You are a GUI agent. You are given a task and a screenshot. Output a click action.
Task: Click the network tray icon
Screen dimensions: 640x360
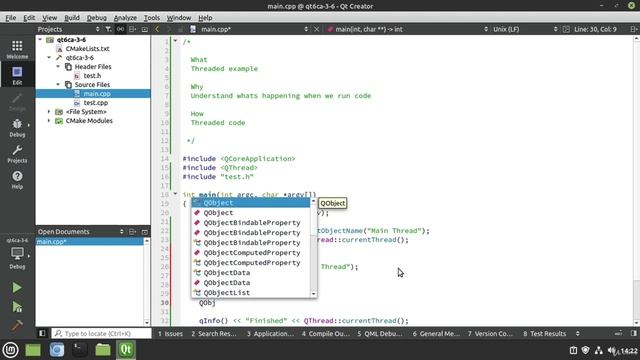coord(599,350)
